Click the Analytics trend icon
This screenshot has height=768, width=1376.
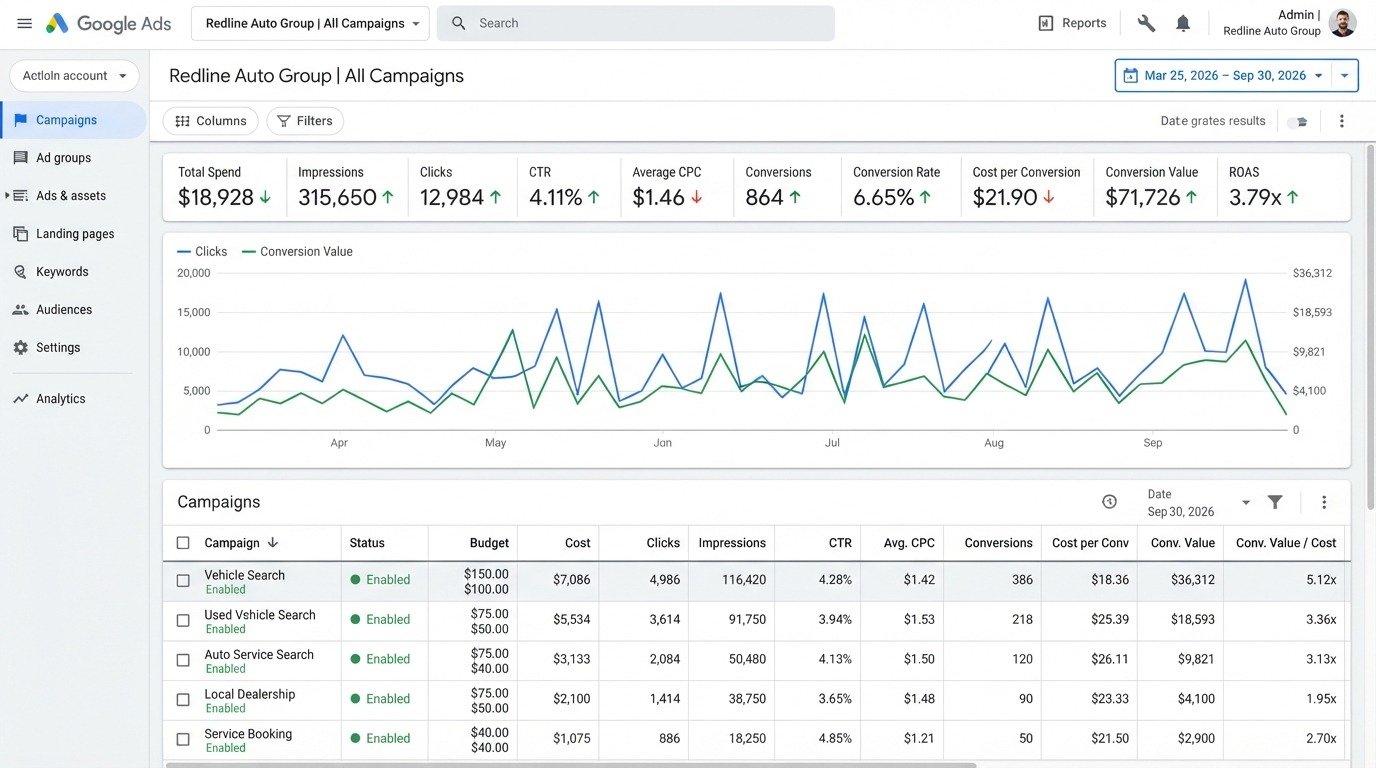(x=20, y=399)
